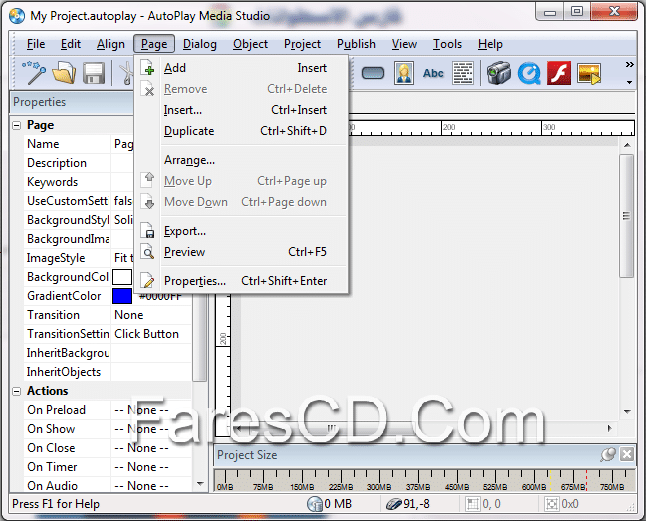Select the Transition property value None
The height and width of the screenshot is (521, 646).
click(x=151, y=315)
